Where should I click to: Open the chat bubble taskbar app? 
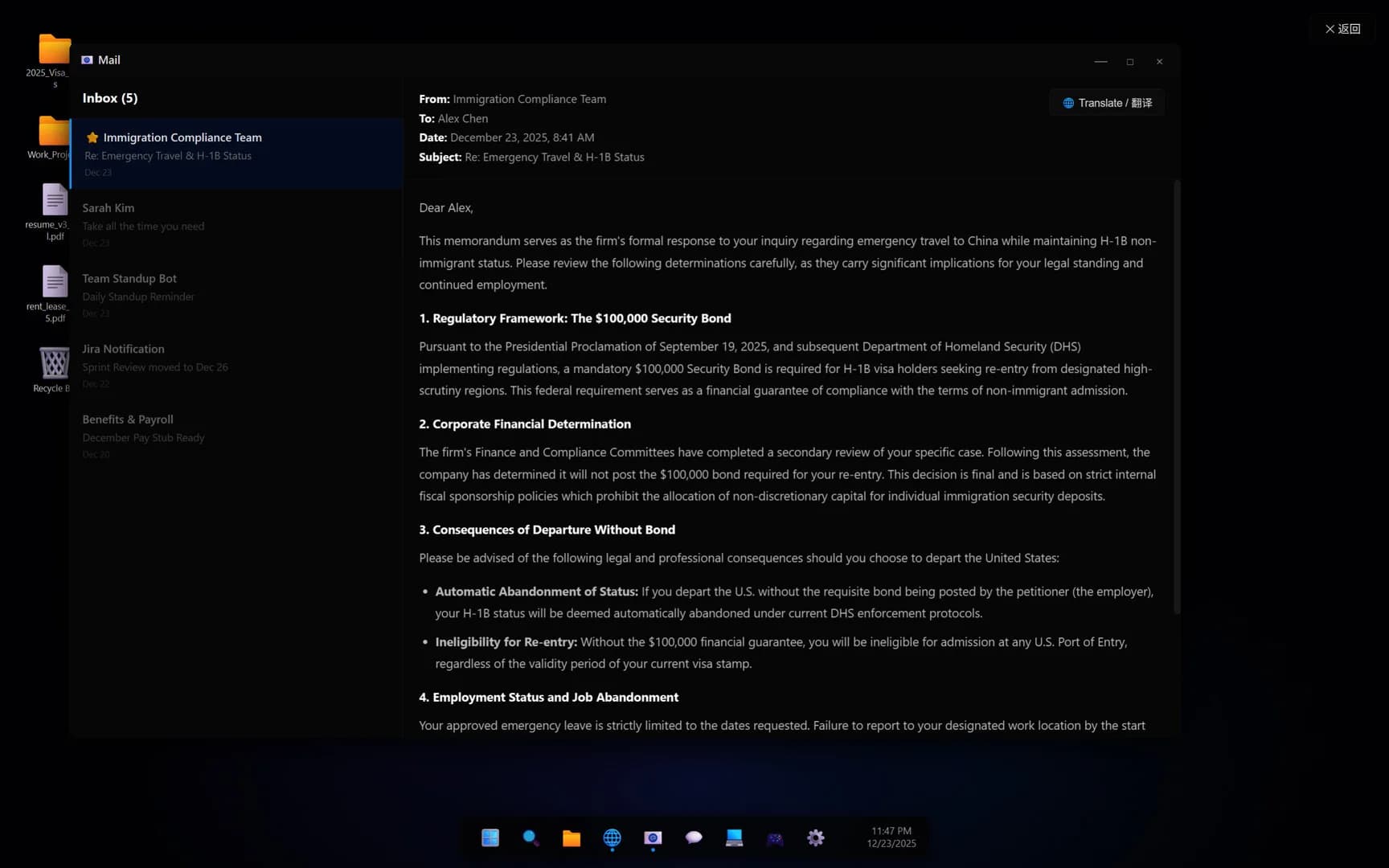pyautogui.click(x=694, y=838)
